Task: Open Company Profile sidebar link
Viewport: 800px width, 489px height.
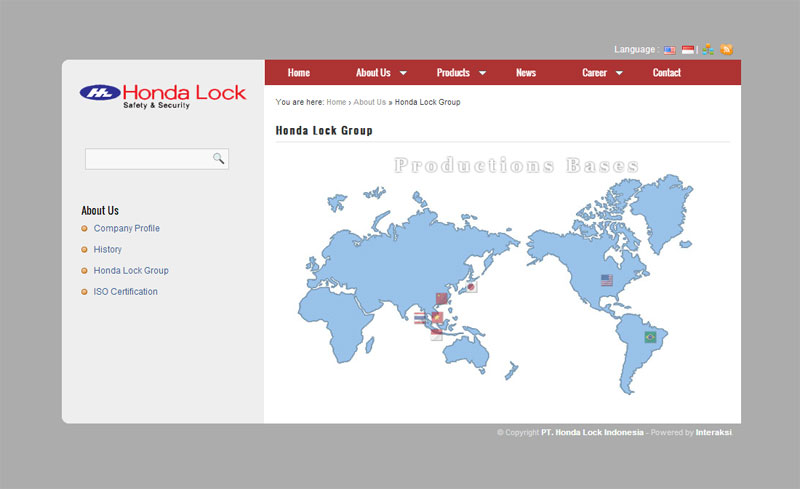Action: click(x=127, y=228)
